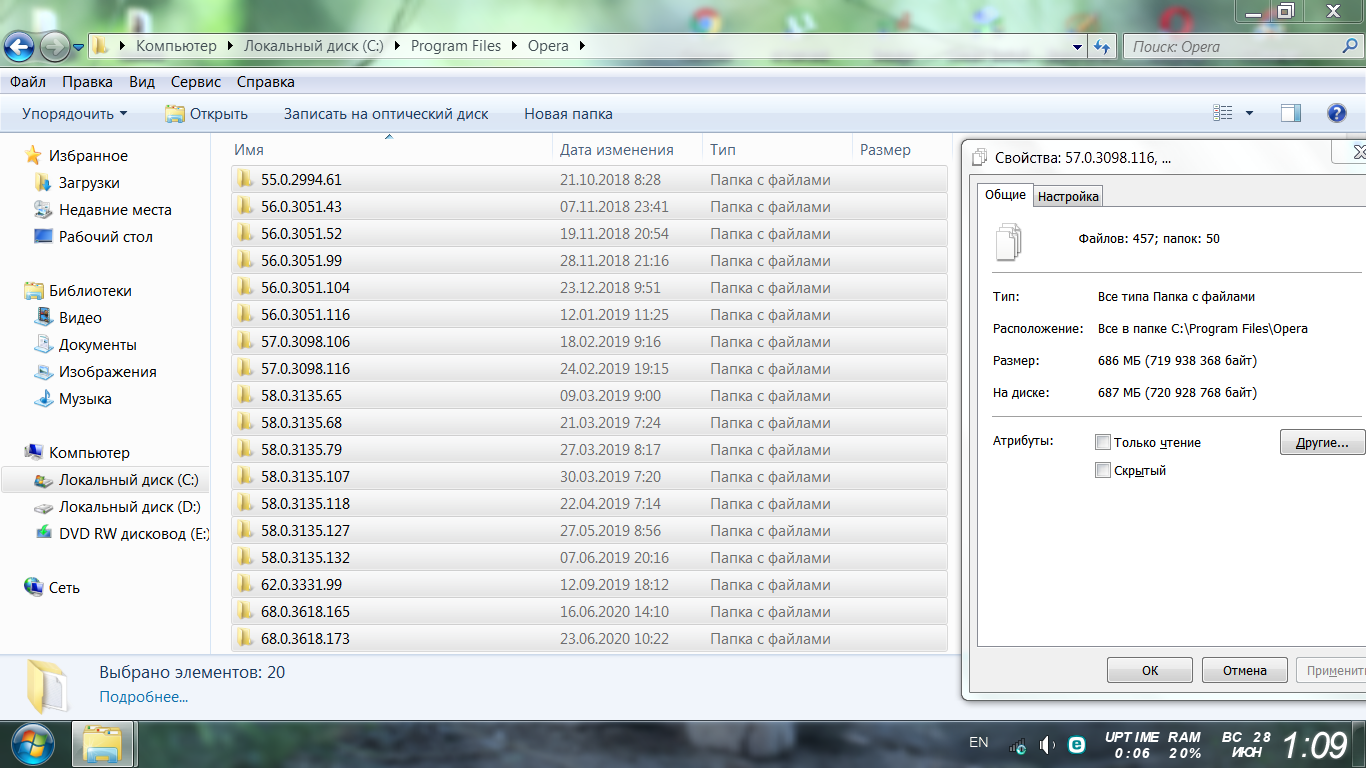Select folder 55.0.2994.61
Image resolution: width=1366 pixels, height=768 pixels.
[x=588, y=180]
